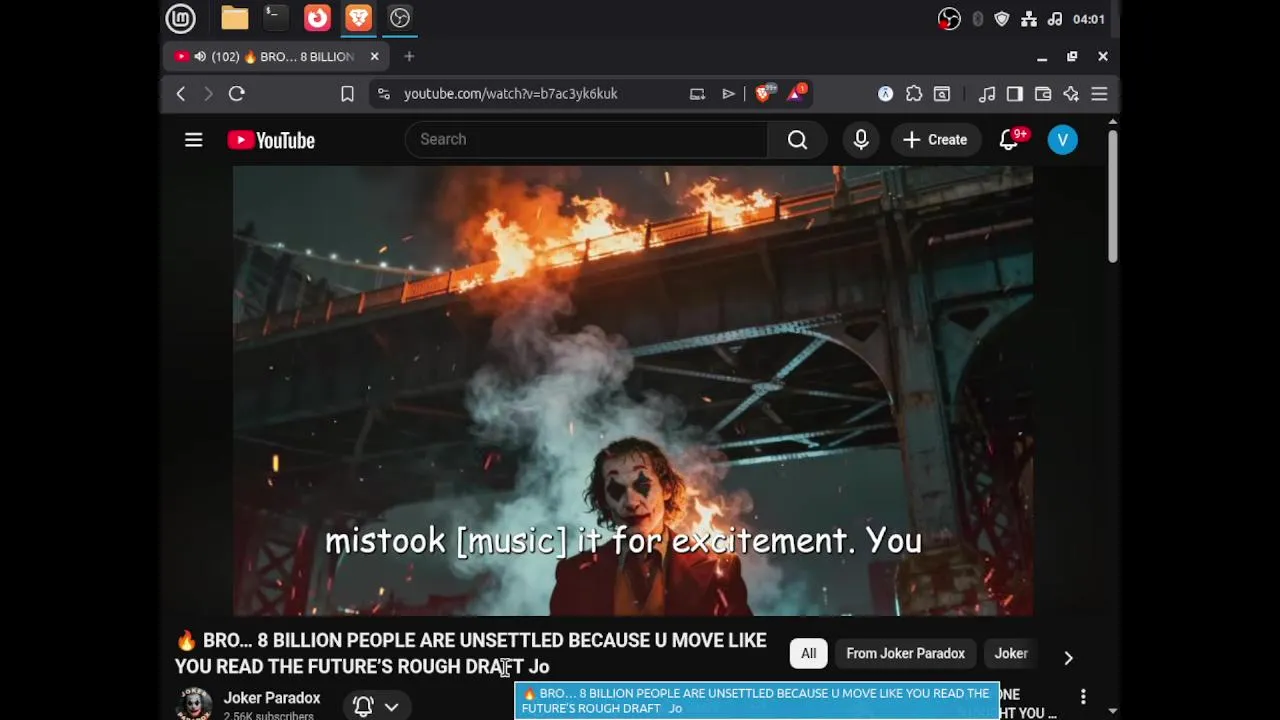View site information settings icon
This screenshot has height=720, width=1280.
pyautogui.click(x=383, y=94)
